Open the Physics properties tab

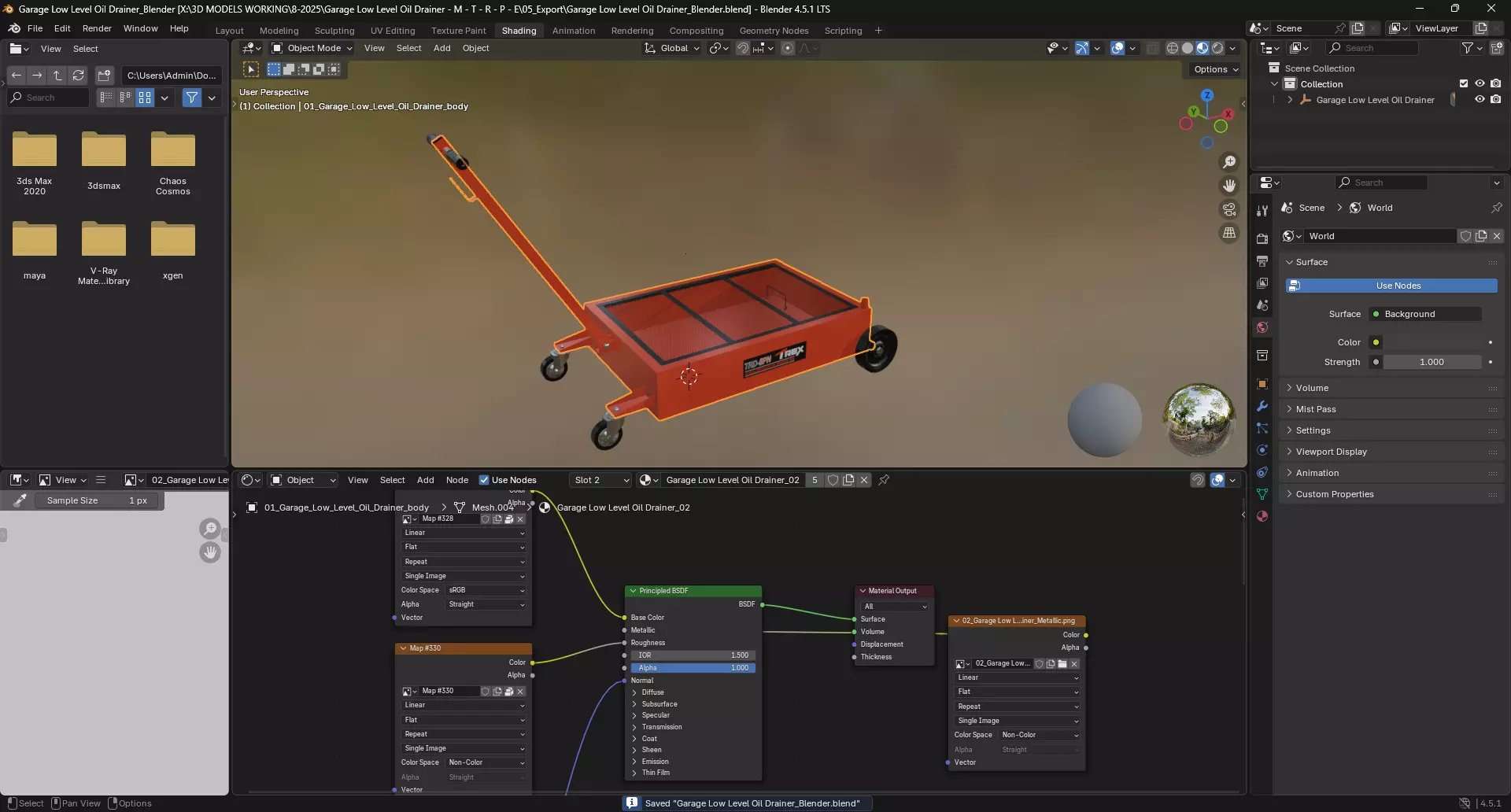click(1262, 450)
